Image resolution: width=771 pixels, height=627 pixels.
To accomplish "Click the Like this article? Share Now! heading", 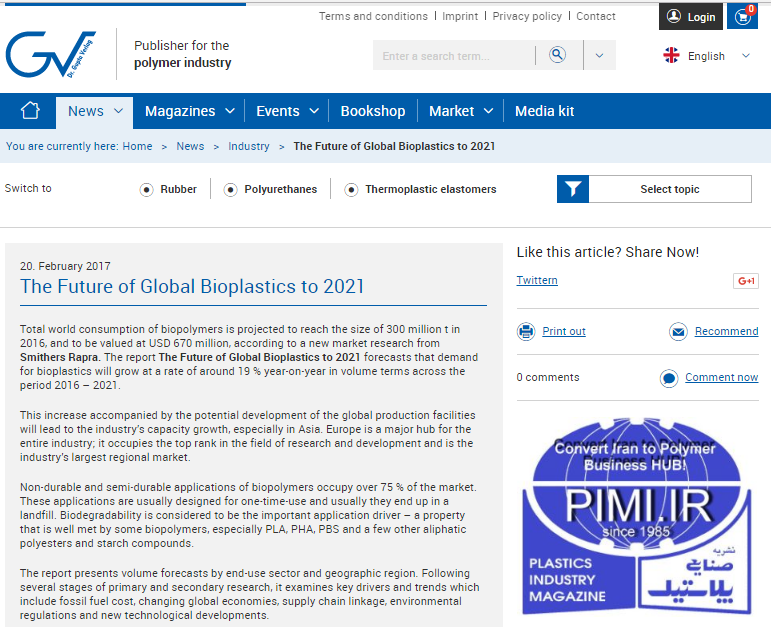I will tap(608, 252).
